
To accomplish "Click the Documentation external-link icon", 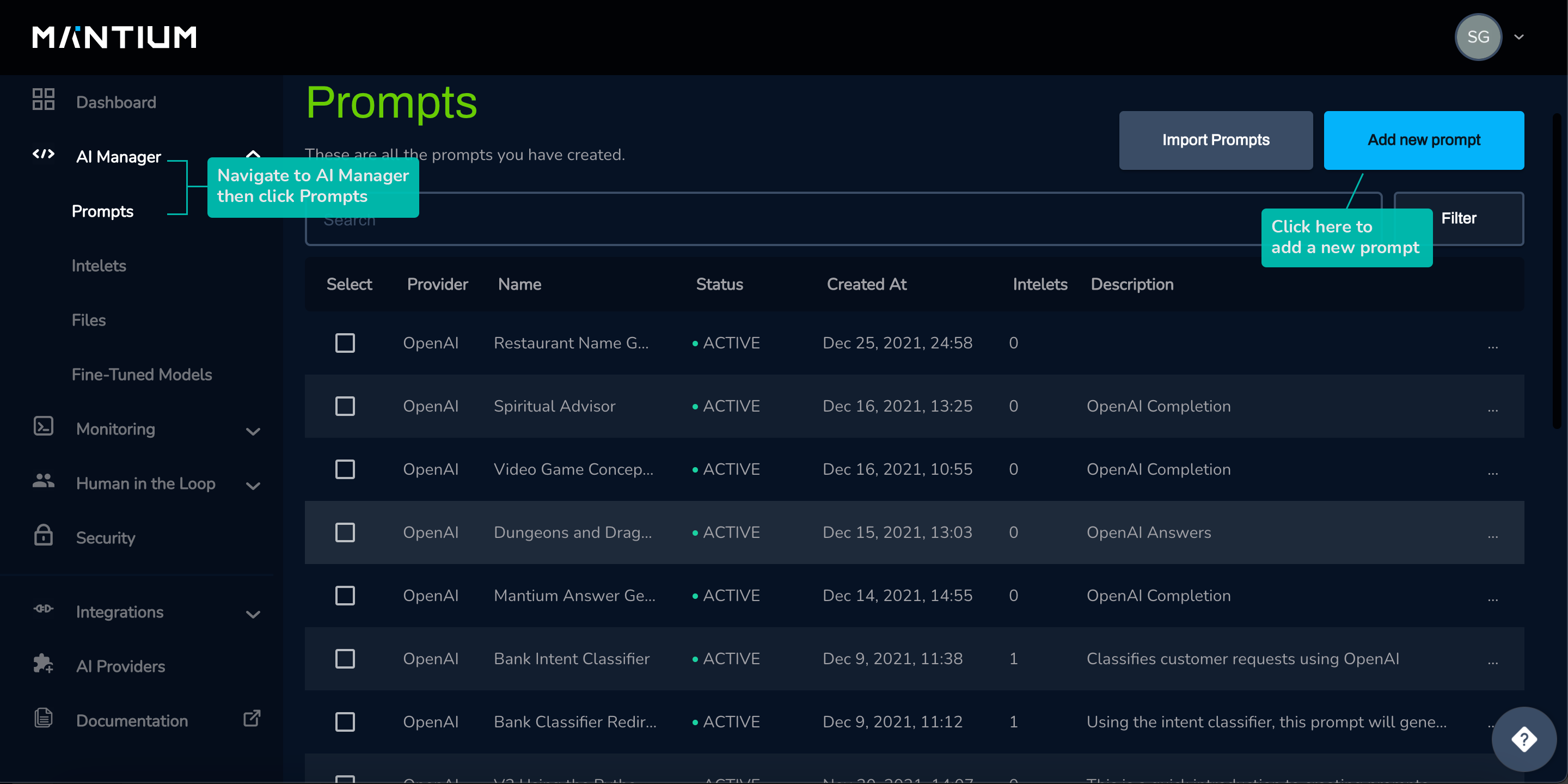I will pyautogui.click(x=252, y=719).
